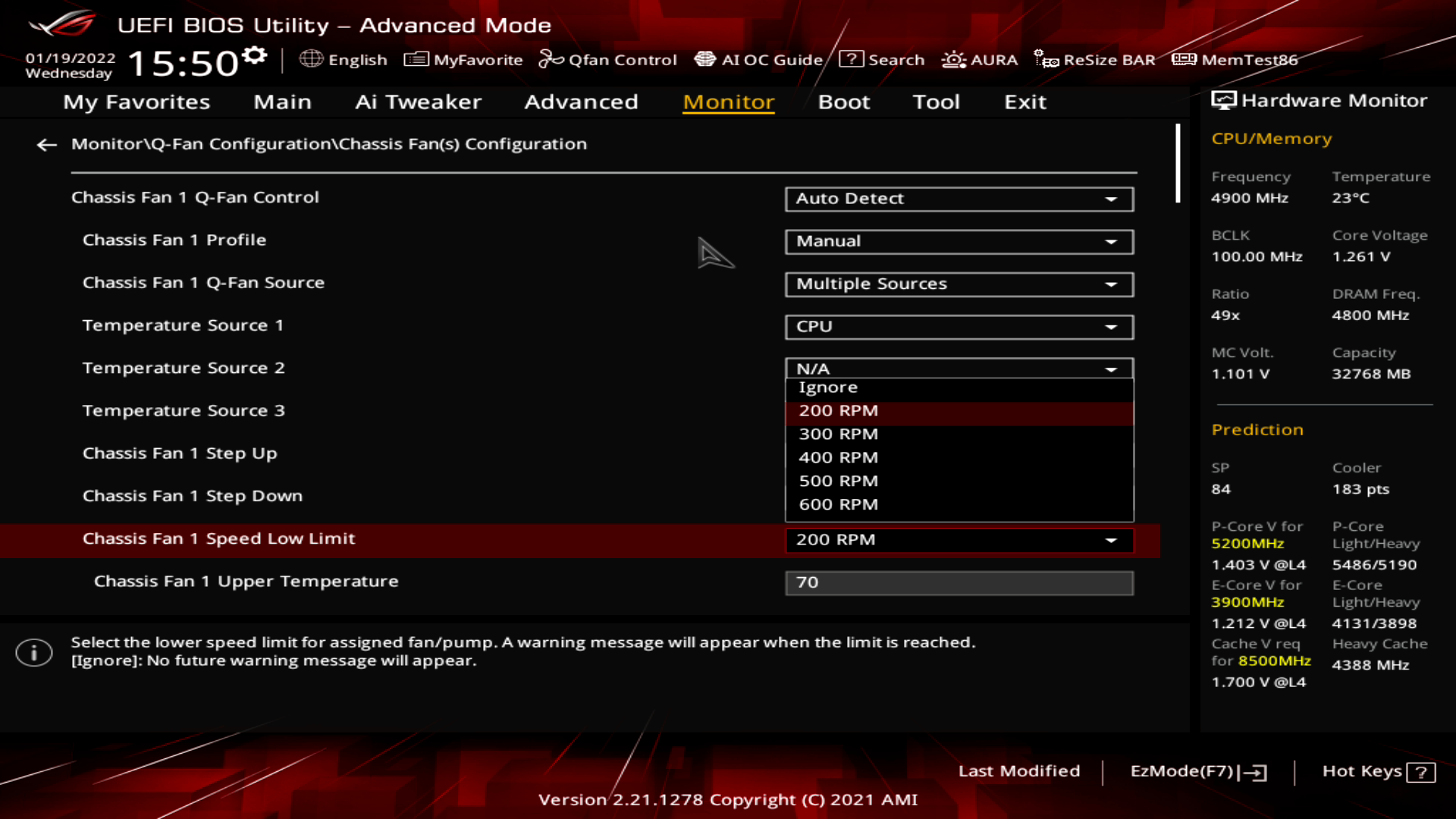The width and height of the screenshot is (1456, 819).
Task: Toggle ReSize BAR icon
Action: pyautogui.click(x=1046, y=59)
